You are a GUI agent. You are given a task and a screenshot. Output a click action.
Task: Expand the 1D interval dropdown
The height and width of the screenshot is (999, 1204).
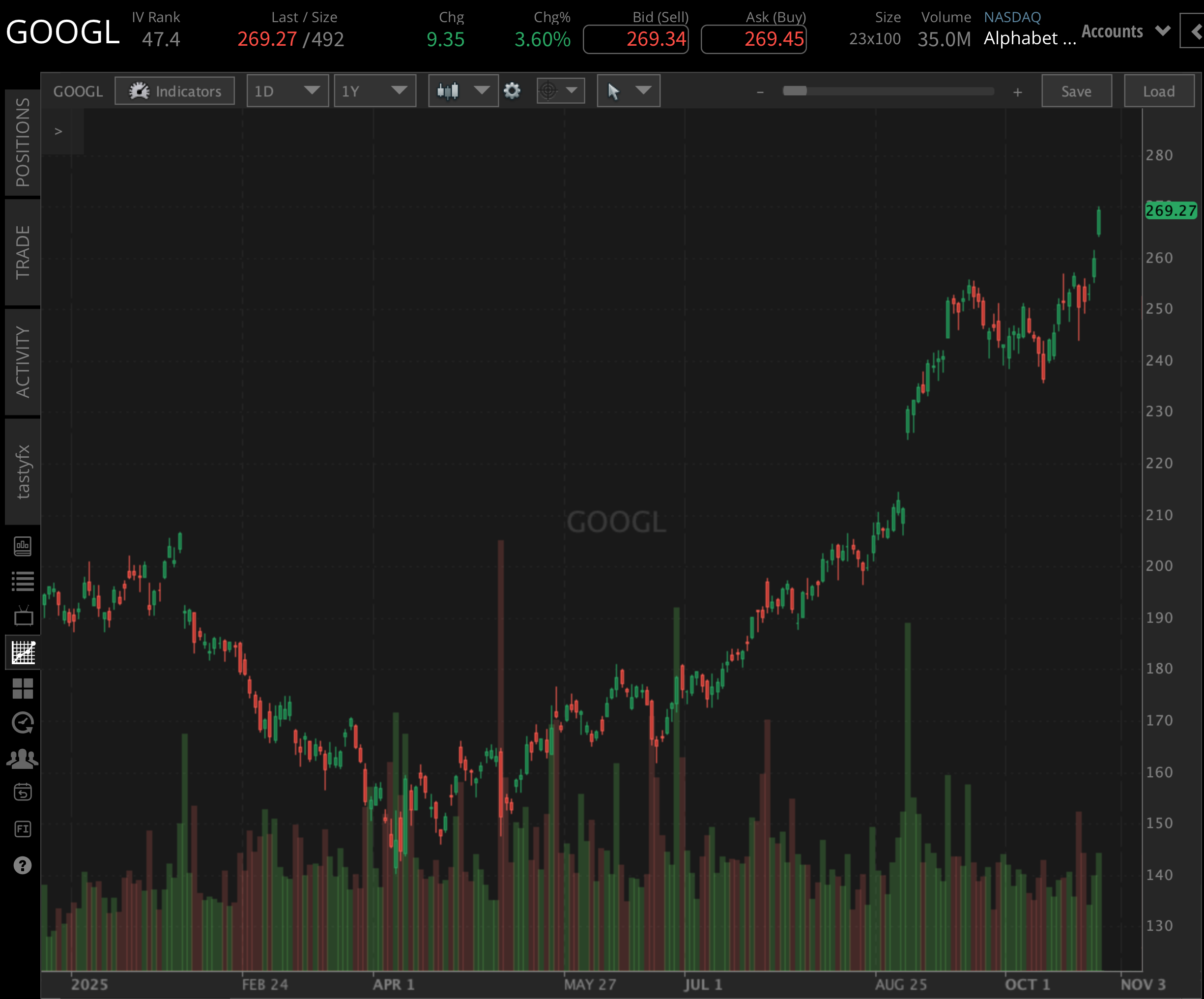point(287,90)
